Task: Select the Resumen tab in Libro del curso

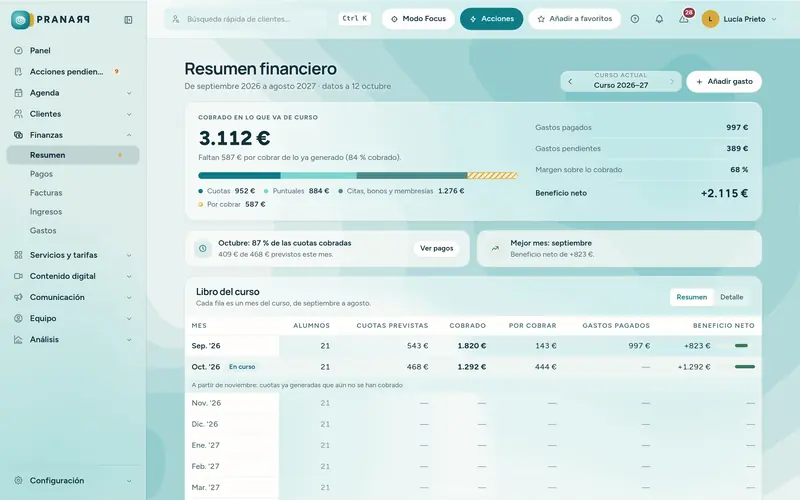Action: pos(692,297)
